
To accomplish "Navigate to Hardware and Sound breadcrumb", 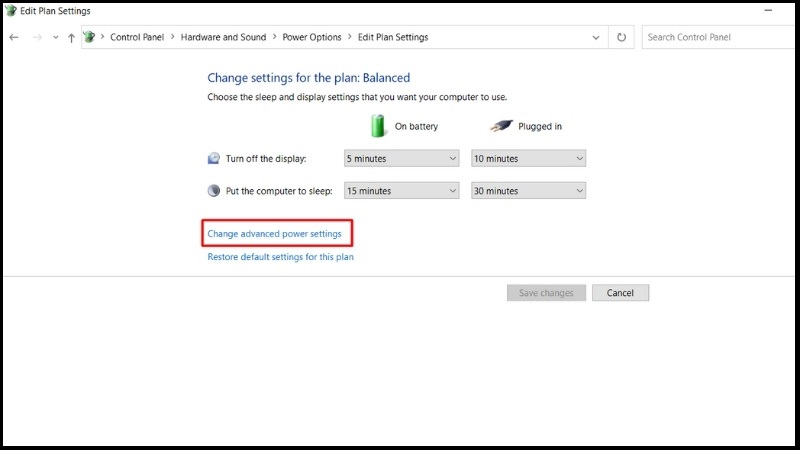I will pos(223,37).
